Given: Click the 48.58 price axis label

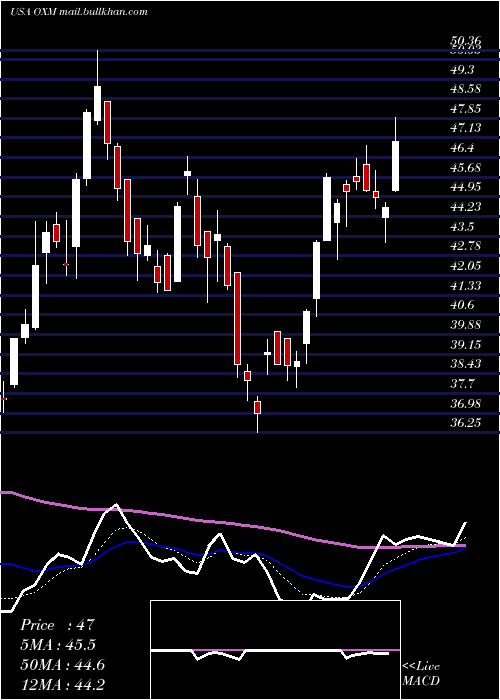Looking at the screenshot, I should [x=466, y=89].
